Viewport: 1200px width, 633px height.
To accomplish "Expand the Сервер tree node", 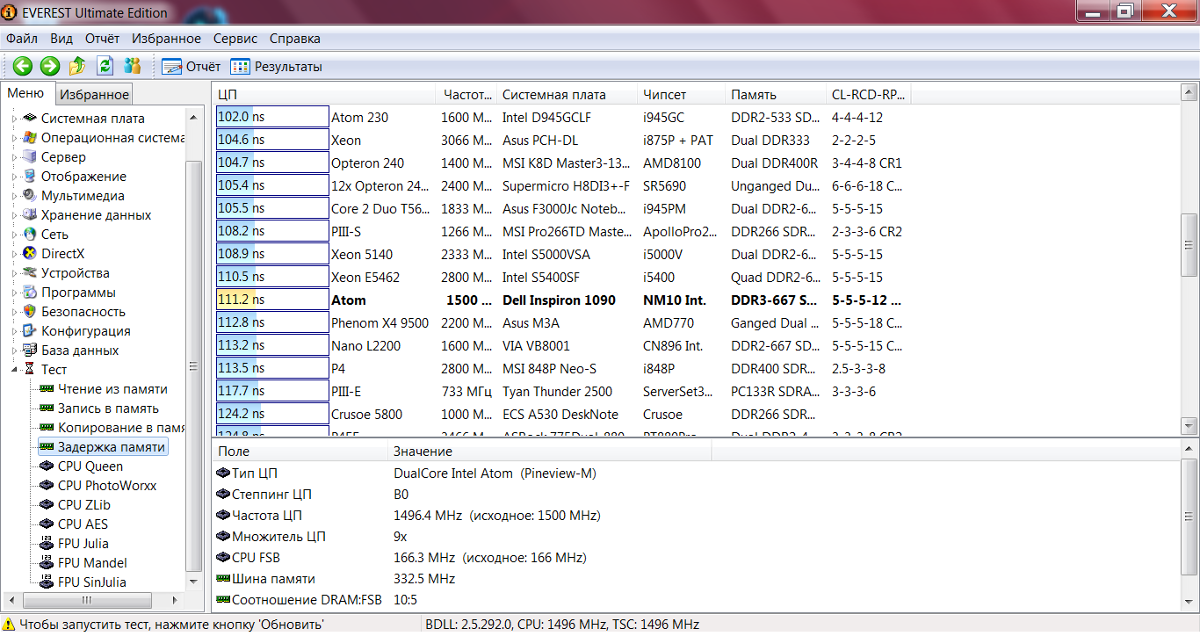I will (15, 157).
